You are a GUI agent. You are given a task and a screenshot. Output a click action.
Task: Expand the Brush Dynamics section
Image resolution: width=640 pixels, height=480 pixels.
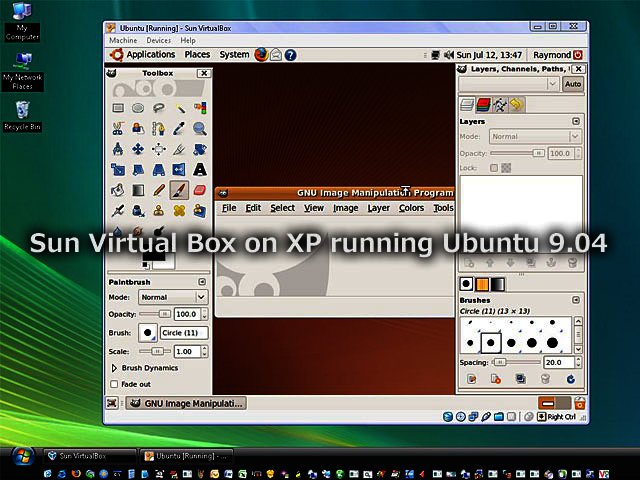coord(114,368)
